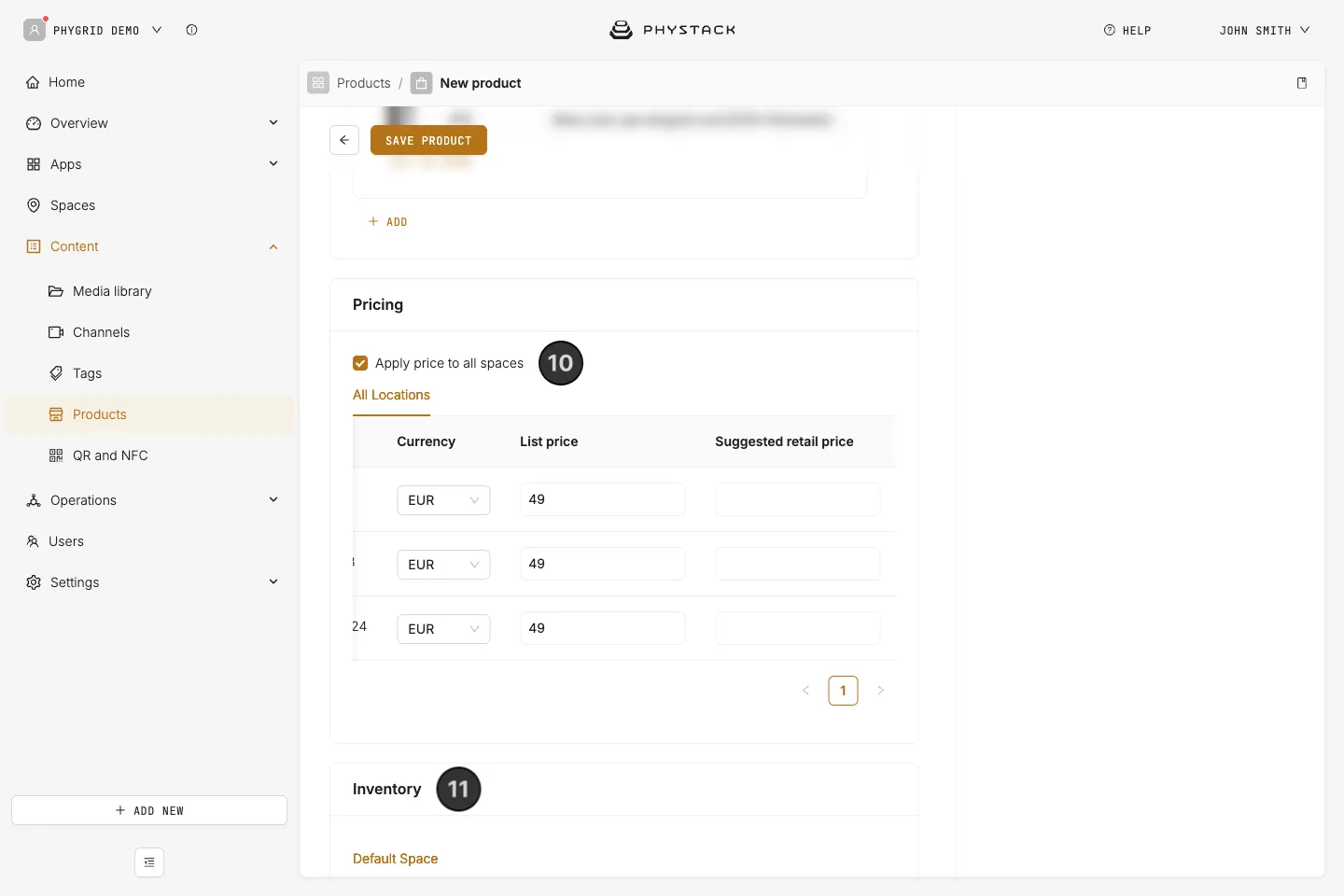Open Media library folder icon
This screenshot has height=896, width=1344.
tap(56, 291)
